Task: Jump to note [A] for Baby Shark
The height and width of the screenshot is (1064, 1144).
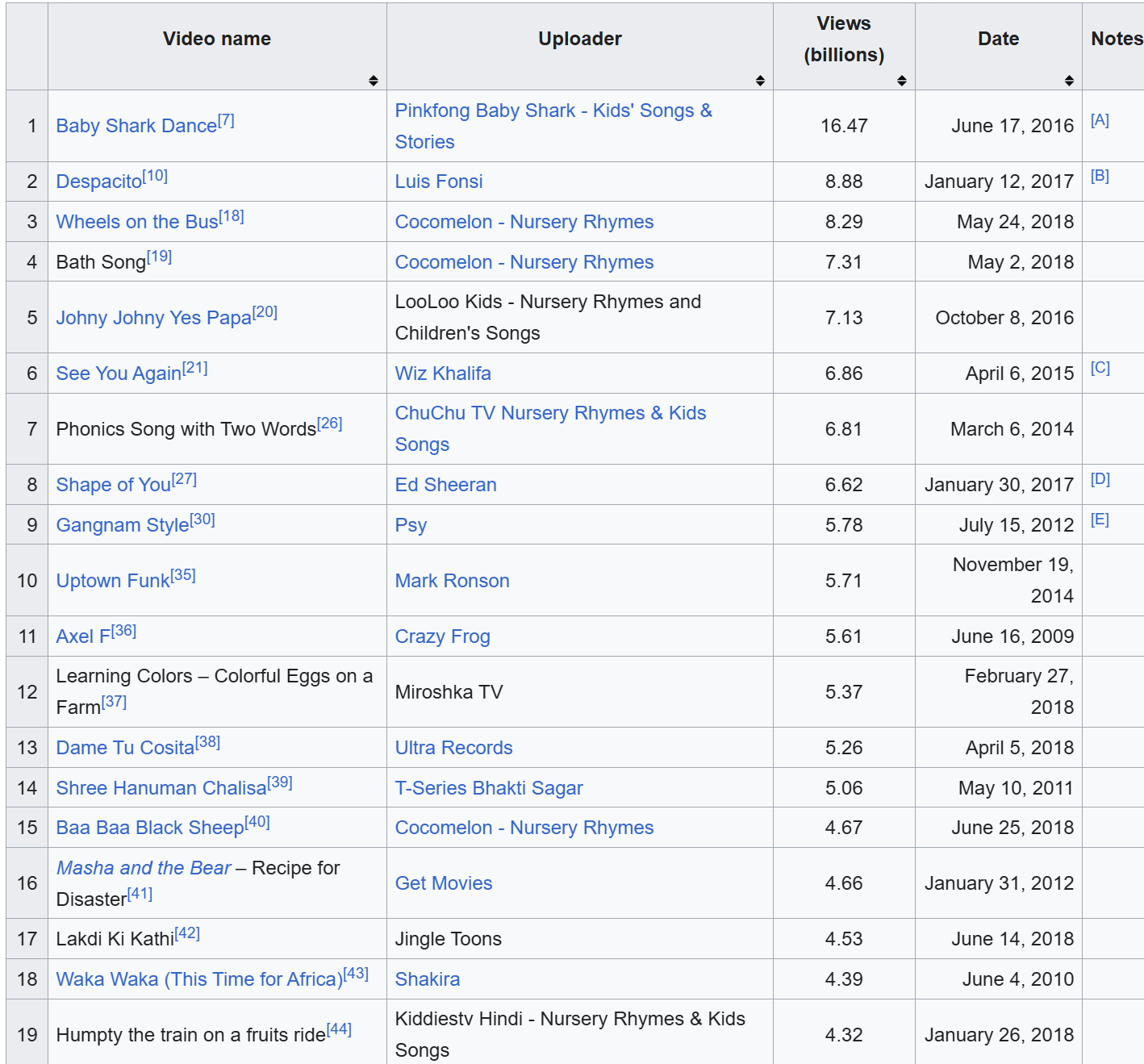Action: click(1100, 120)
